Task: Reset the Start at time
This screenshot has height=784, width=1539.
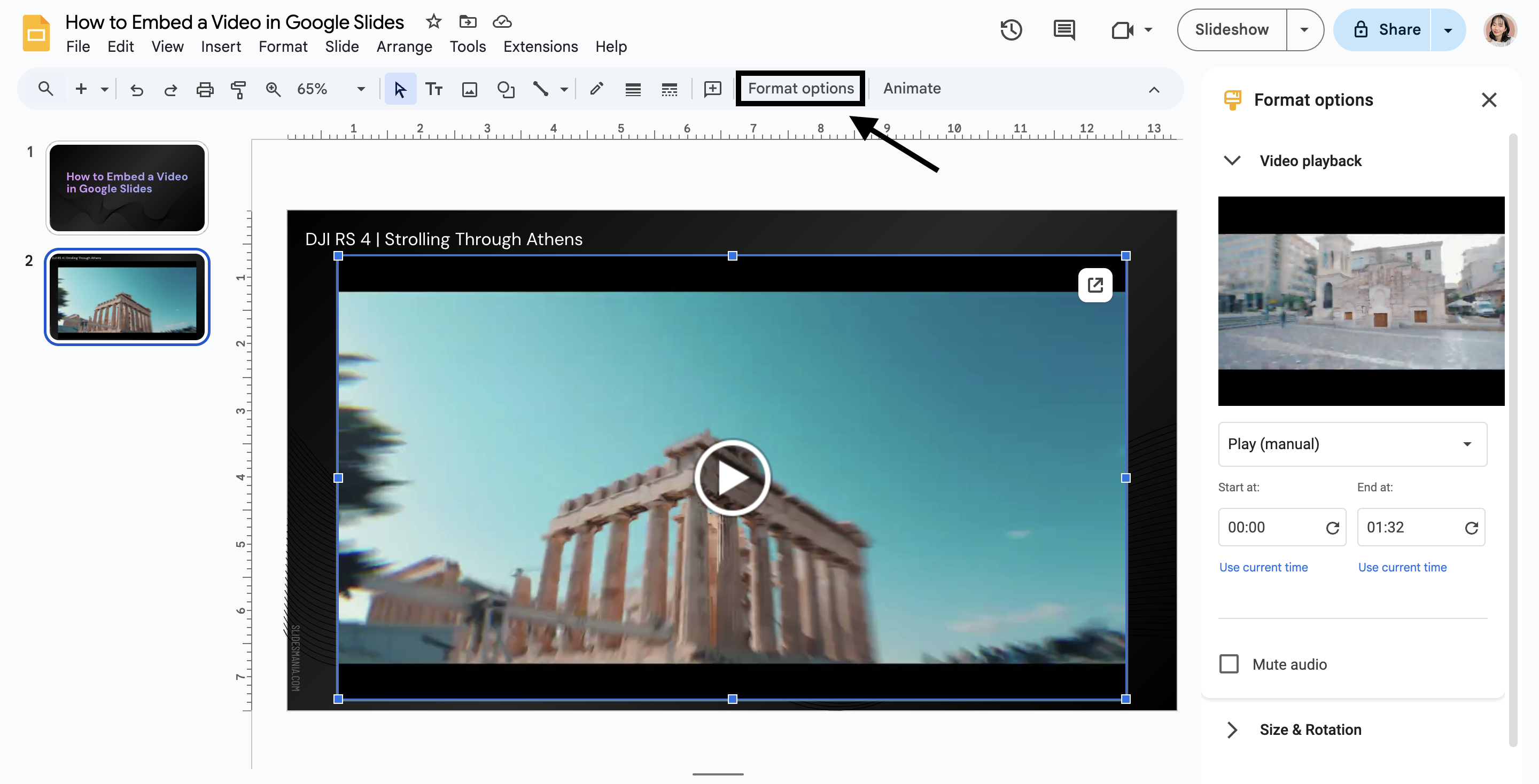Action: click(1332, 528)
